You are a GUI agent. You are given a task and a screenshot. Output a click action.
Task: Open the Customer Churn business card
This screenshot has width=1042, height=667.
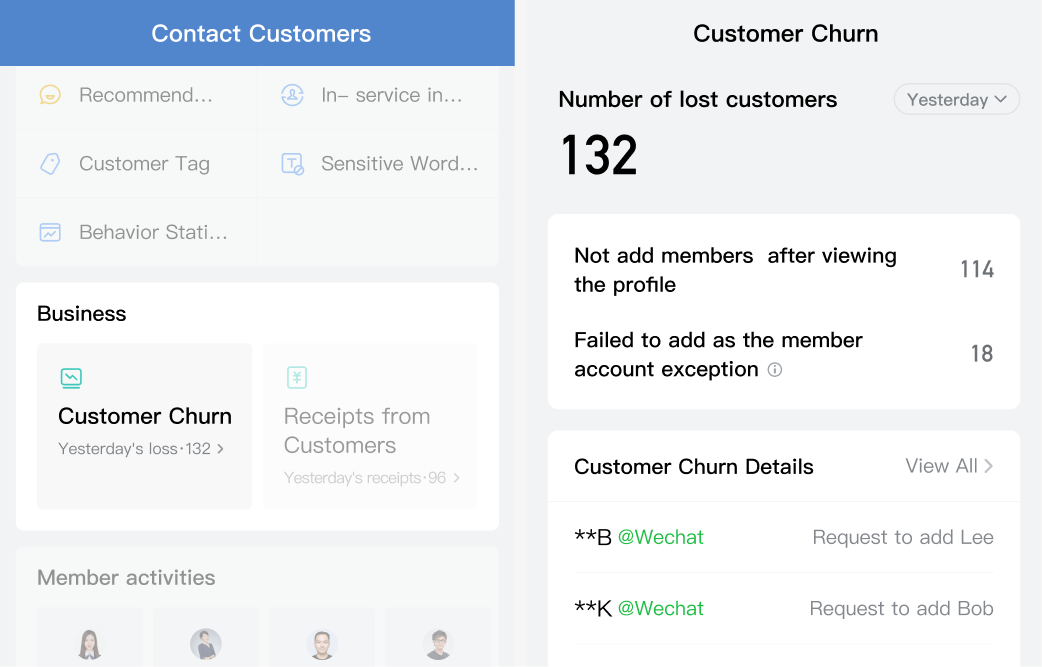[x=144, y=426]
